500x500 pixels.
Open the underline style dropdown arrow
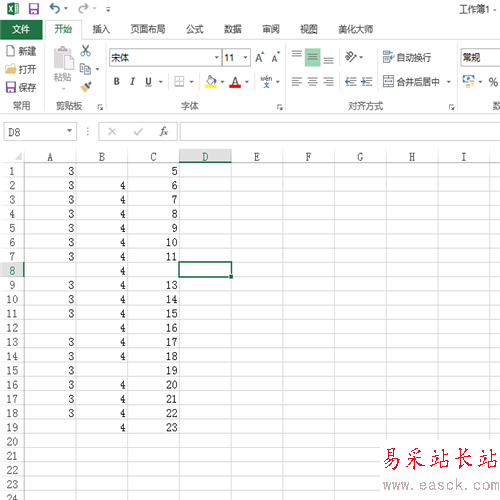point(161,82)
